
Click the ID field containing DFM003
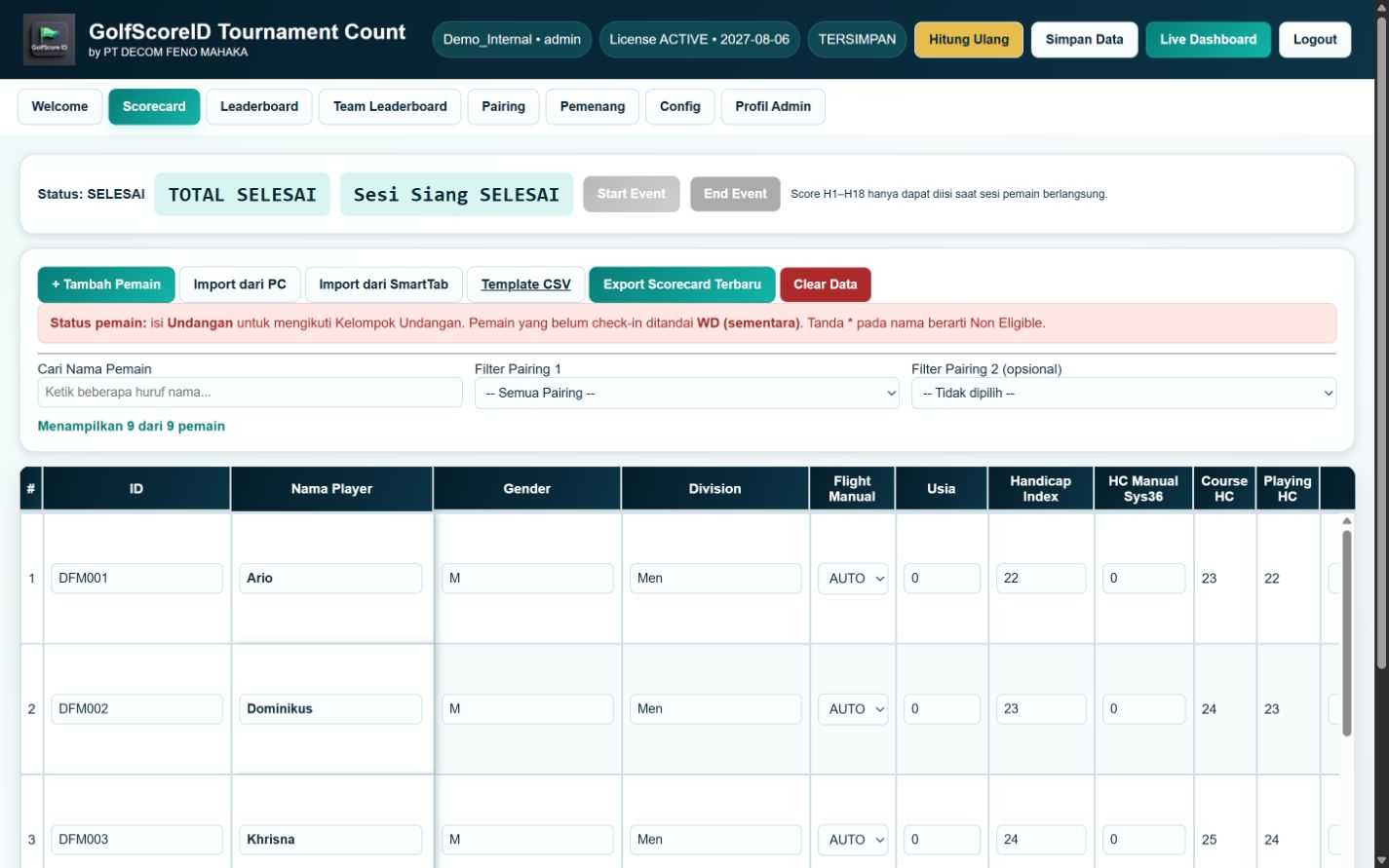pyautogui.click(x=137, y=839)
